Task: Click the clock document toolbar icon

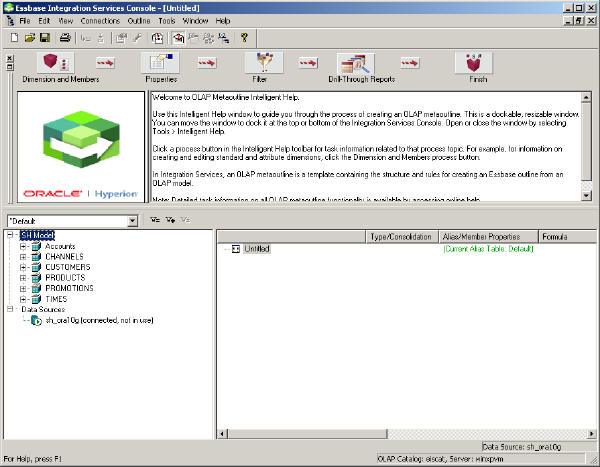Action: point(157,38)
